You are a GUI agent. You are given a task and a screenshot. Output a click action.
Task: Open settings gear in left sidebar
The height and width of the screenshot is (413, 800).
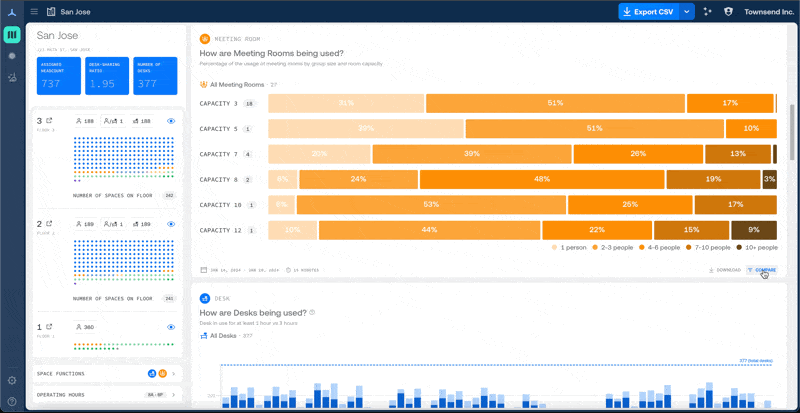[12, 380]
